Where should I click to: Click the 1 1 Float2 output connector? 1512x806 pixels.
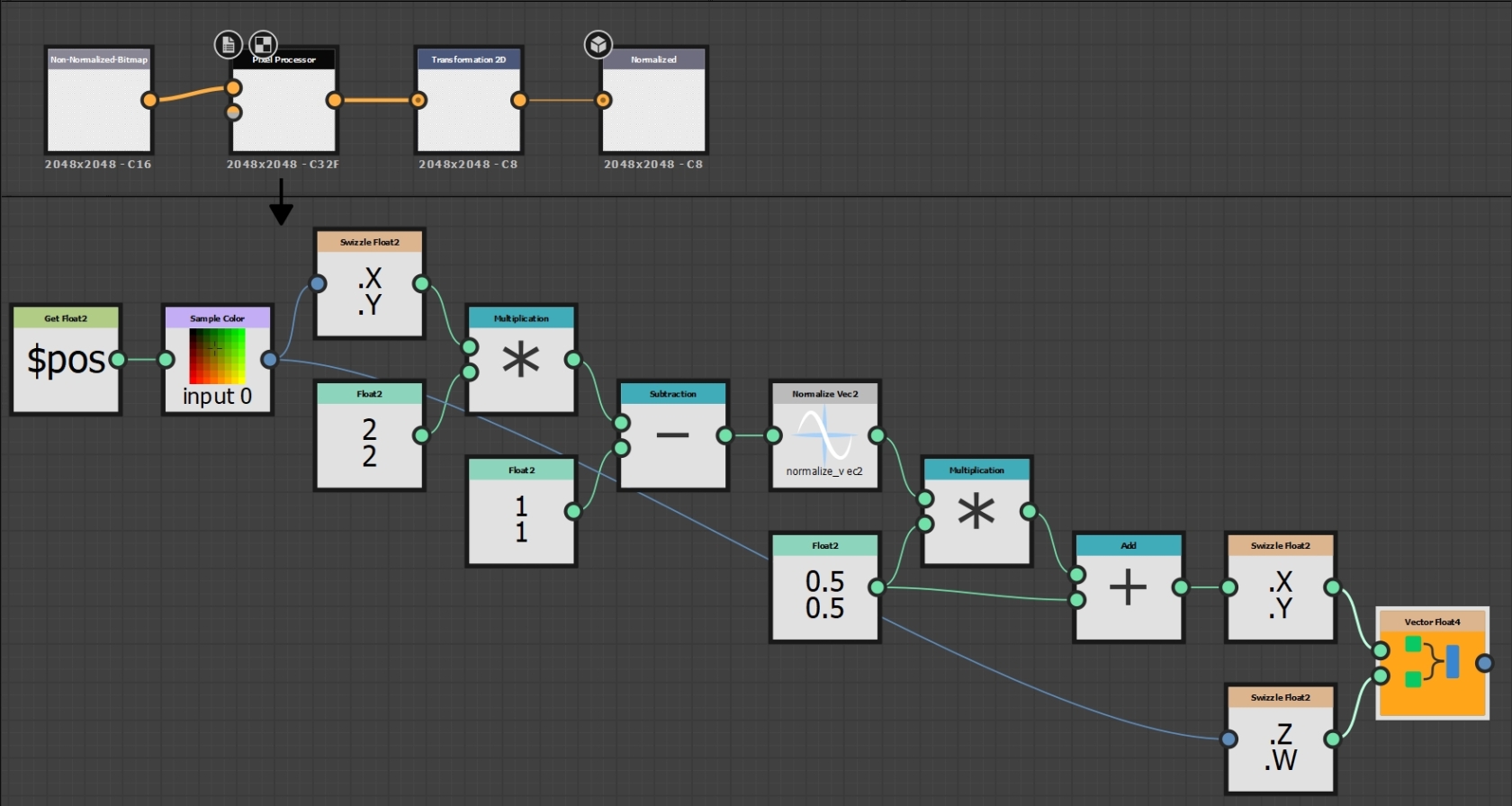[572, 512]
